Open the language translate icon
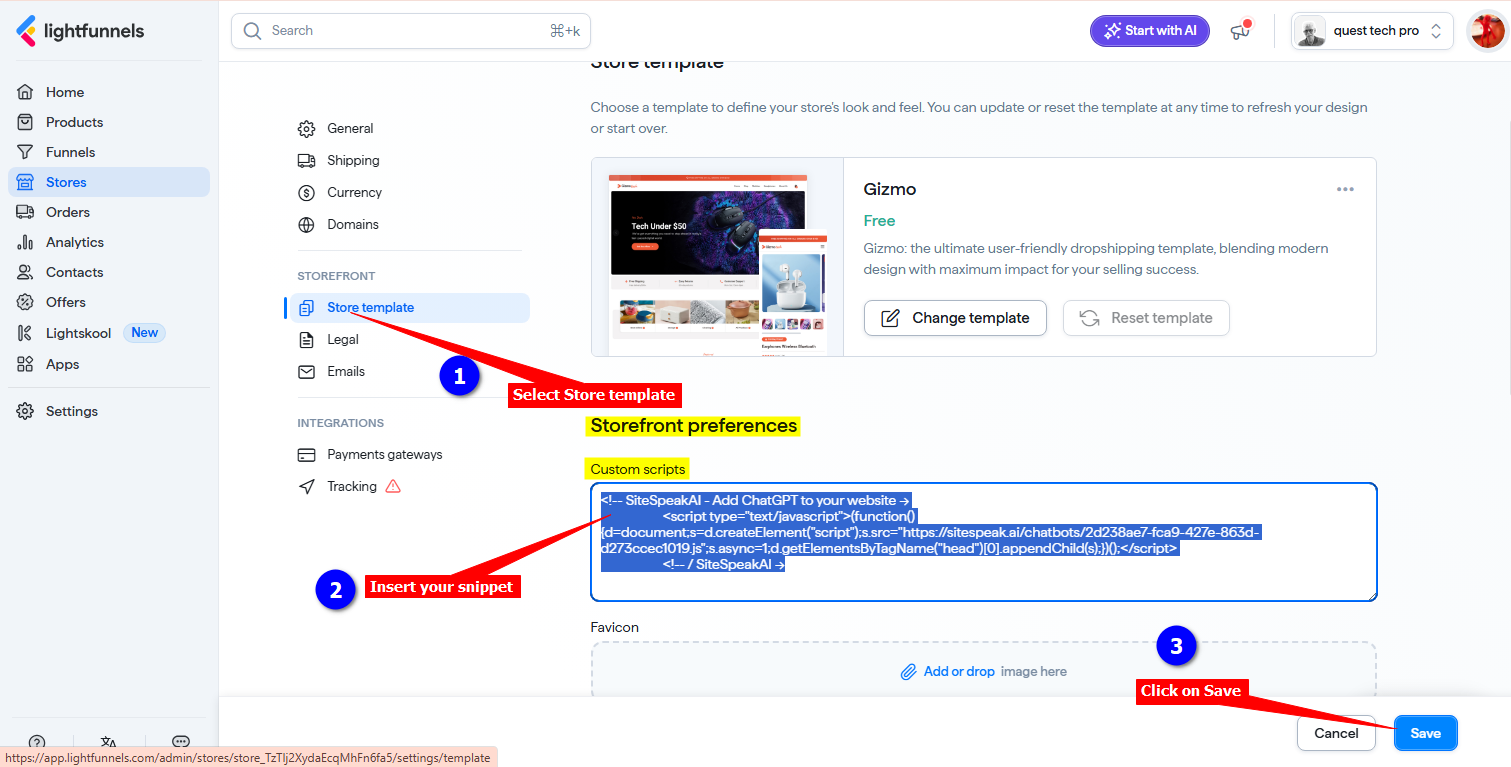The image size is (1511, 767). (109, 742)
